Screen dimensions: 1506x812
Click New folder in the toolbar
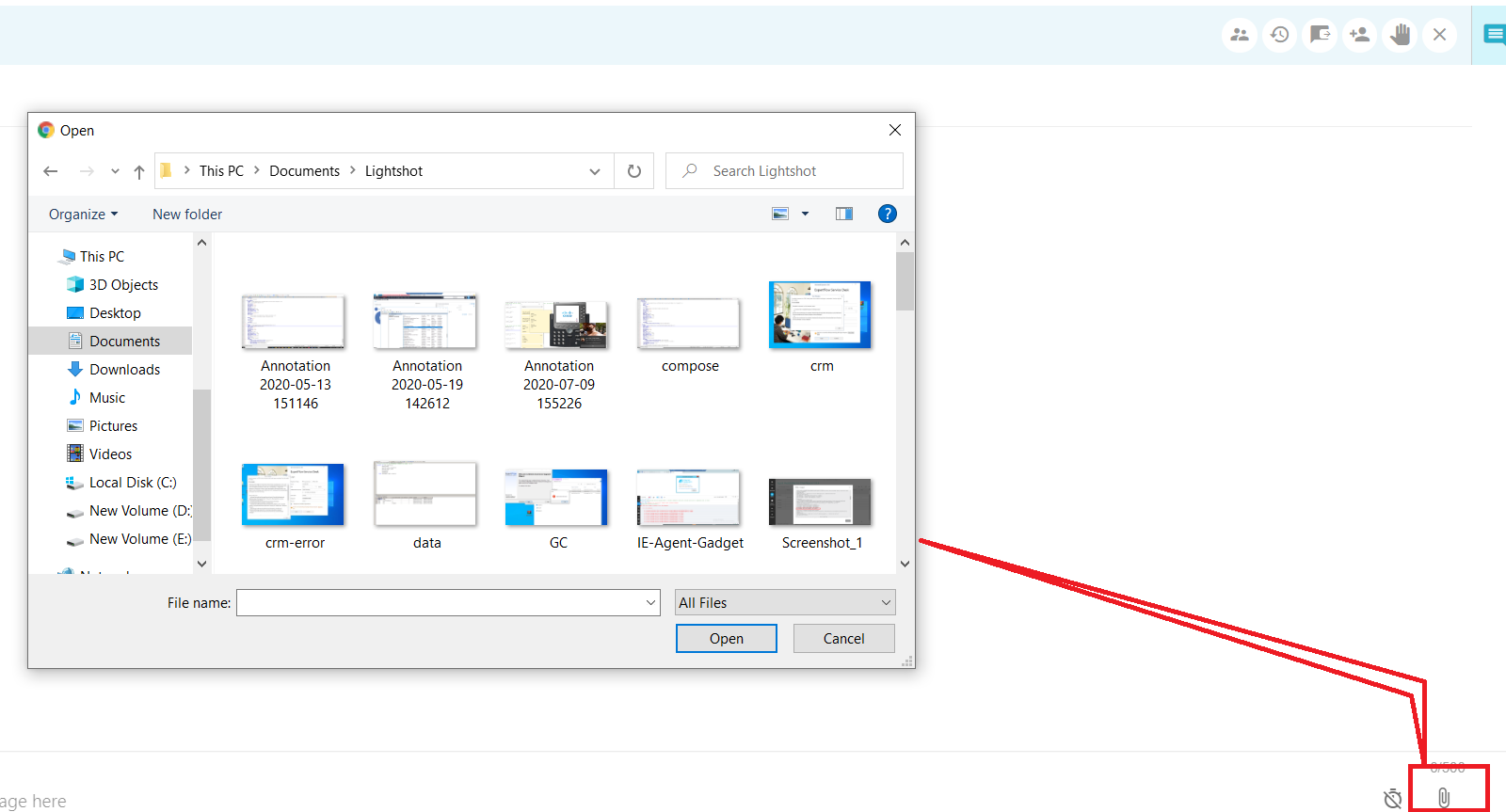click(187, 215)
